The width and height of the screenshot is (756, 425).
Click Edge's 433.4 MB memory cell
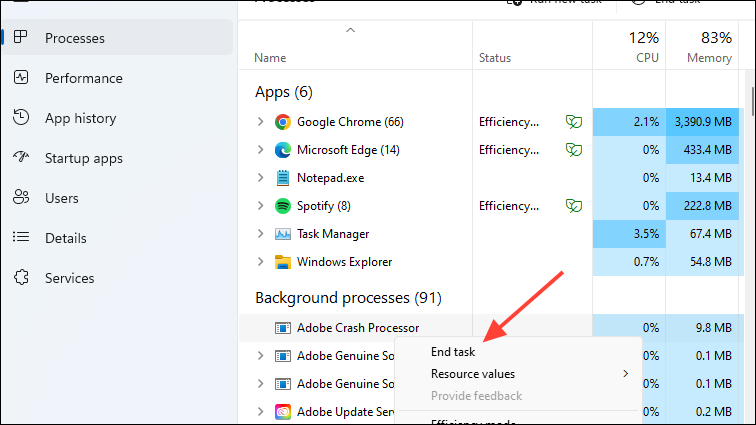pos(702,150)
